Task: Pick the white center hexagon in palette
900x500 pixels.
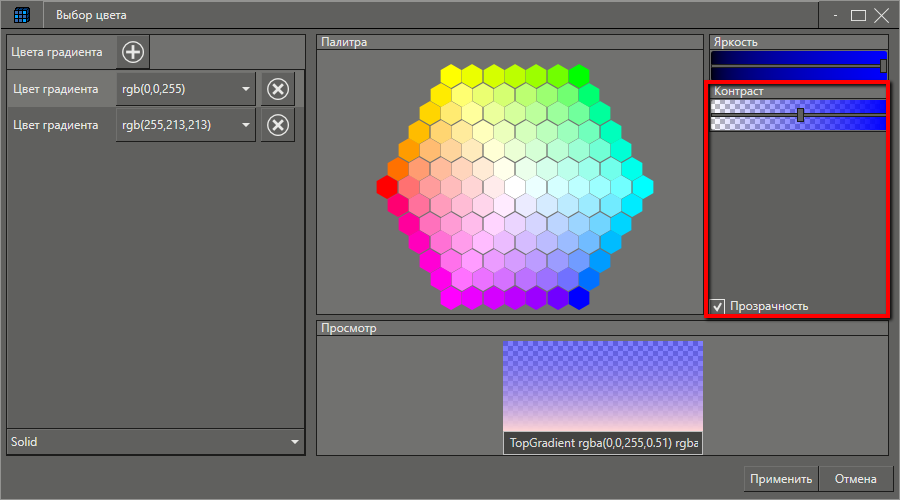Action: click(515, 187)
